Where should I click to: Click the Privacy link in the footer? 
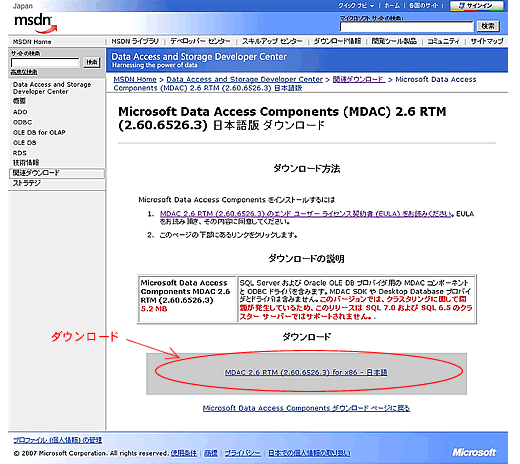[x=242, y=453]
